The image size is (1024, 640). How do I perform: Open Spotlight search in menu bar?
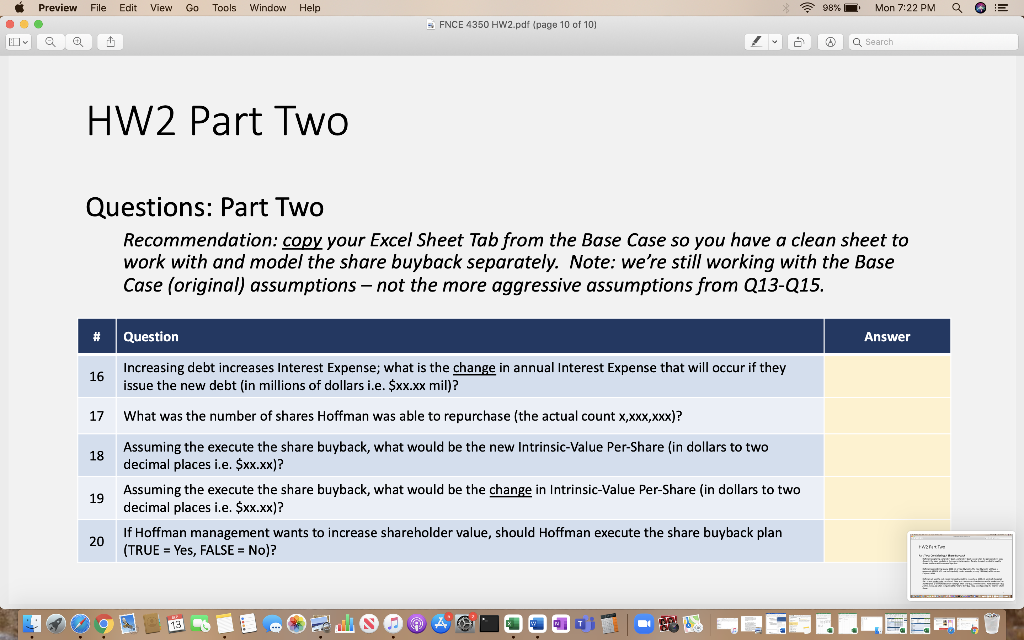click(x=957, y=8)
